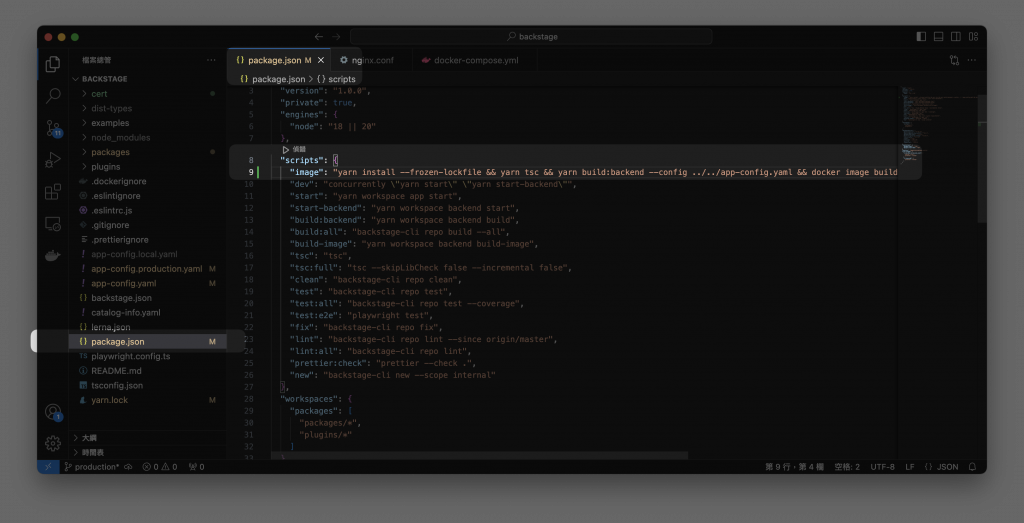Close the package.json tab
1024x523 pixels.
pos(321,60)
